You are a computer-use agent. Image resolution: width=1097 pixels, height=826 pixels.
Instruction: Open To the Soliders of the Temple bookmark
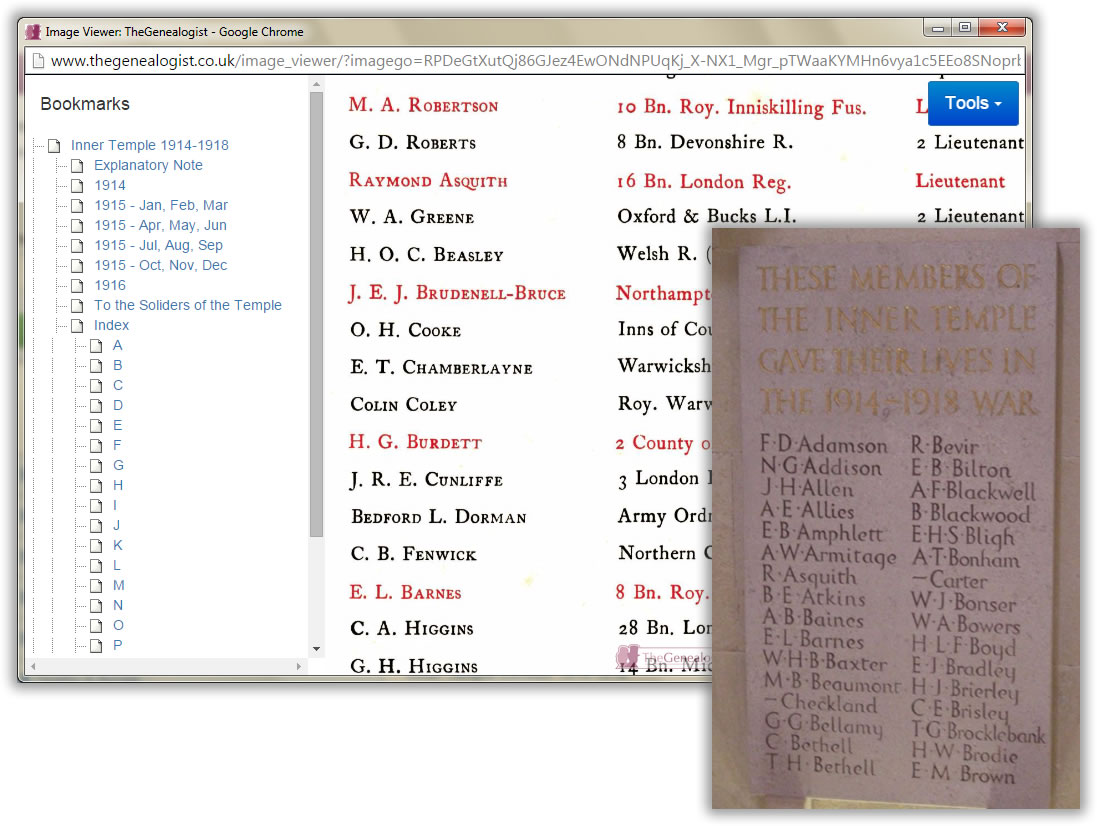[x=187, y=305]
